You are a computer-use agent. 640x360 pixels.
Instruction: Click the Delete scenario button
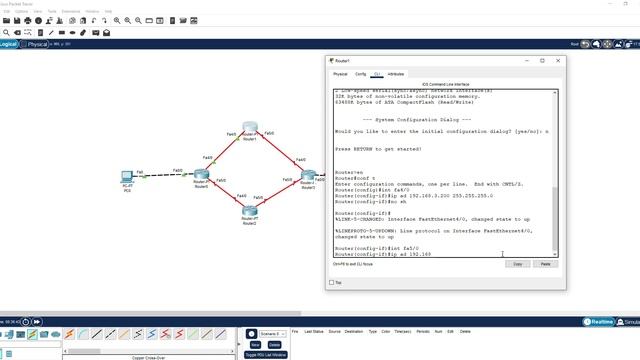pyautogui.click(x=274, y=345)
